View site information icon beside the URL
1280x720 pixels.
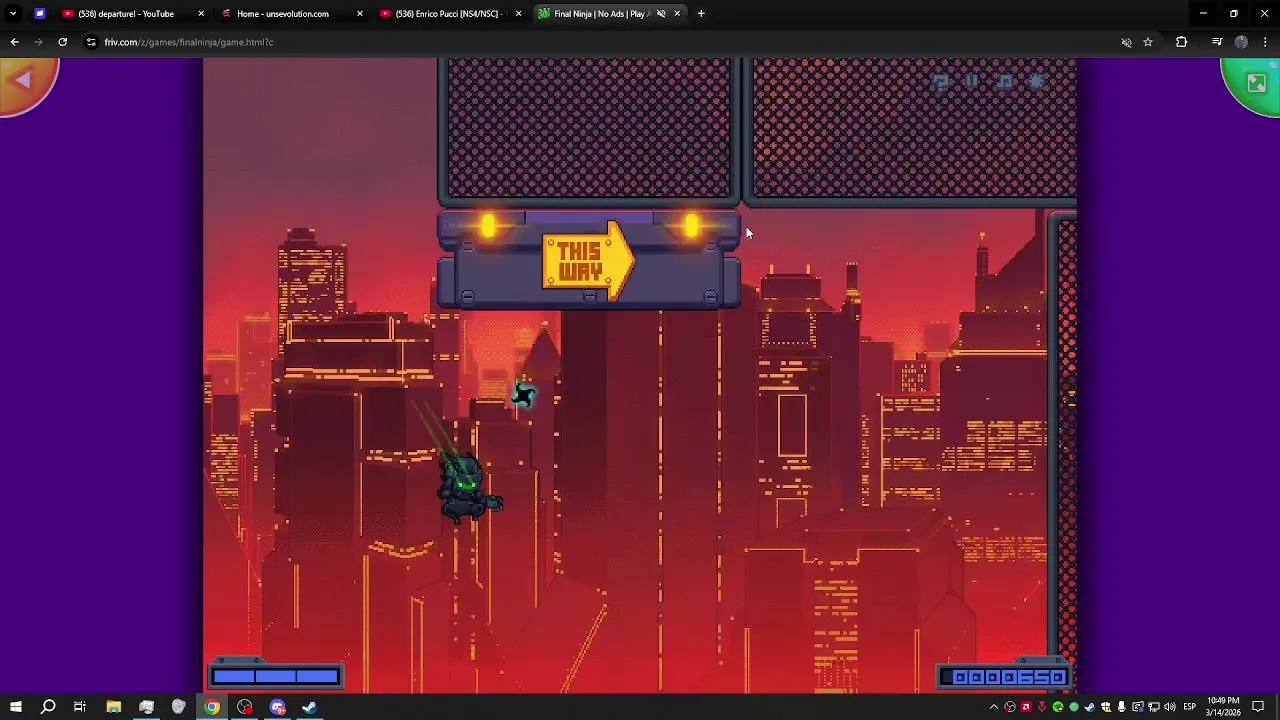[x=91, y=42]
